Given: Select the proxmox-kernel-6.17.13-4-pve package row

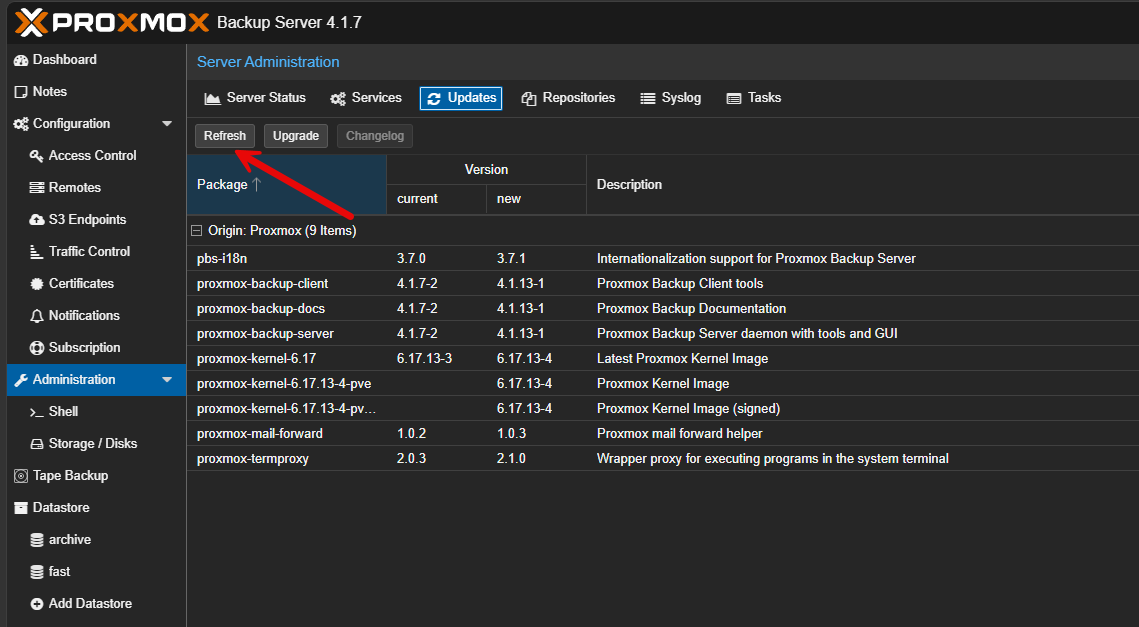Looking at the screenshot, I should point(662,384).
